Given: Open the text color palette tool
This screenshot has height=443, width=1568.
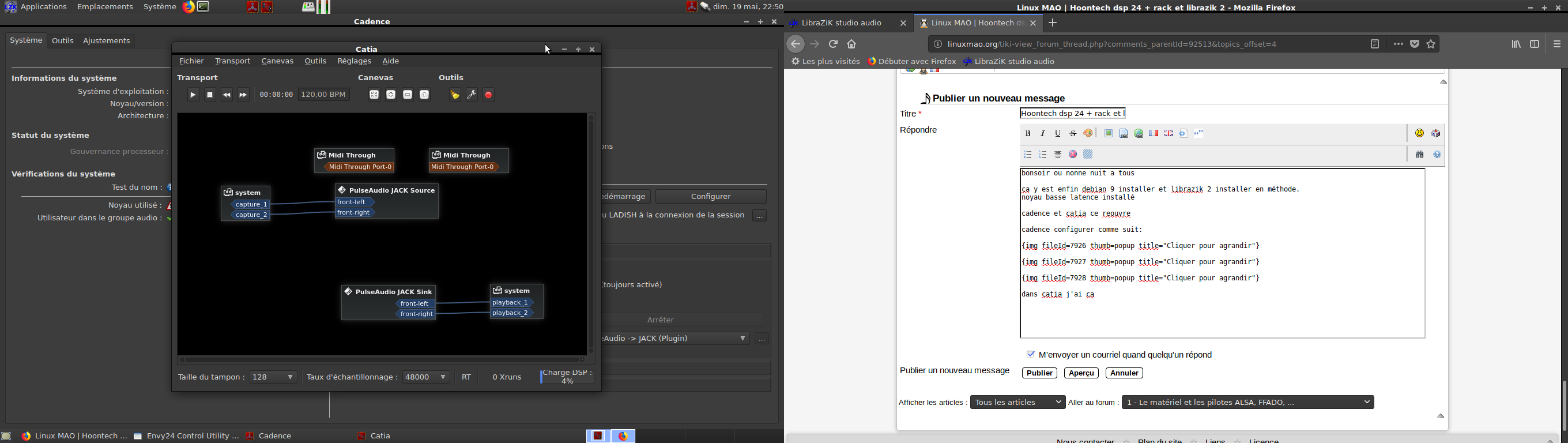Looking at the screenshot, I should 1089,133.
